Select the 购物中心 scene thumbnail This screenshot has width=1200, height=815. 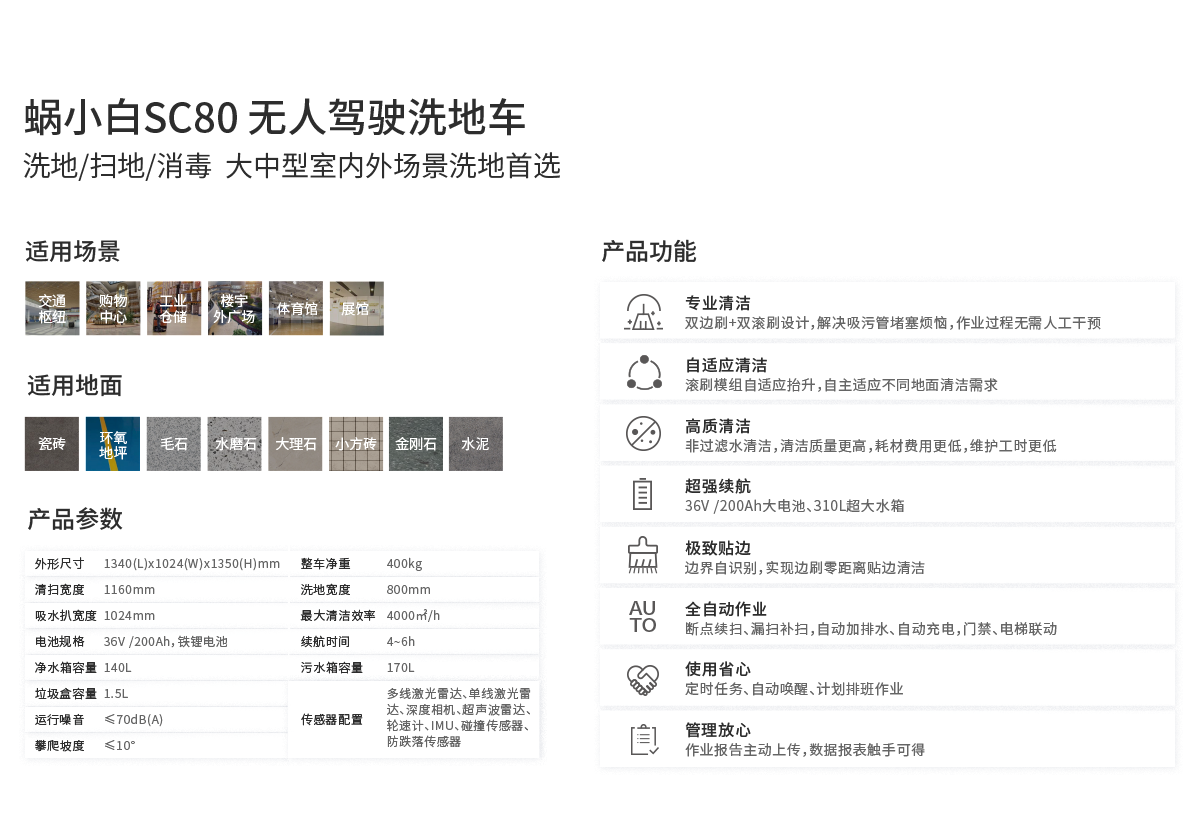[x=113, y=309]
